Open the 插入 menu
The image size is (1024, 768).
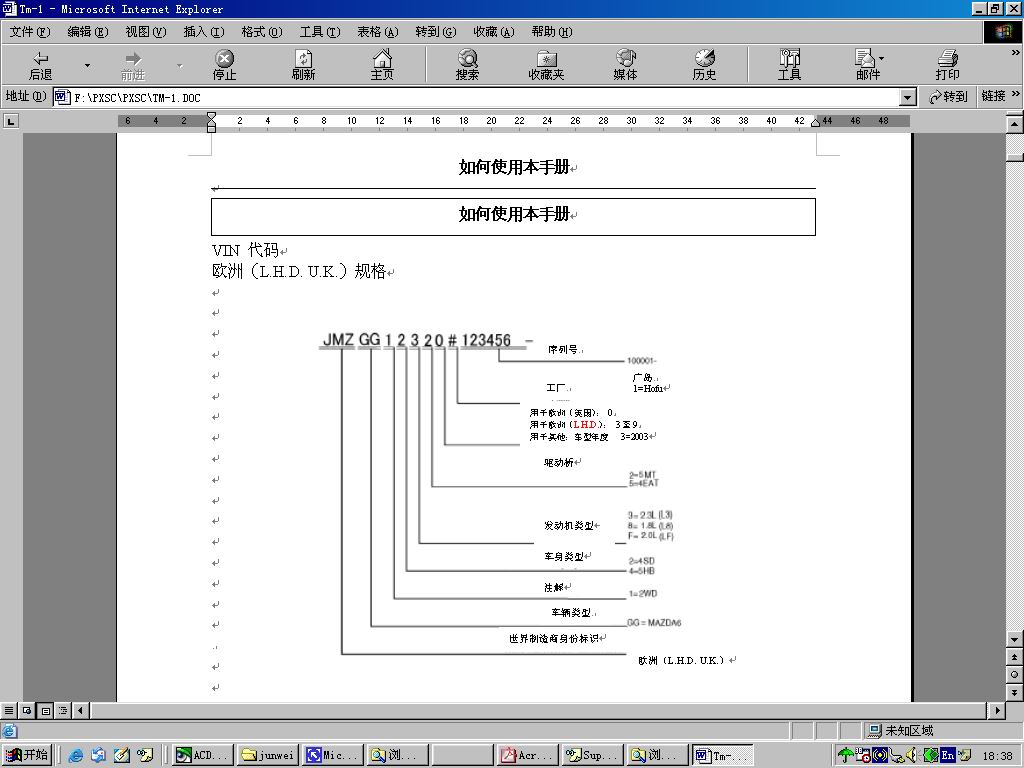pos(204,31)
